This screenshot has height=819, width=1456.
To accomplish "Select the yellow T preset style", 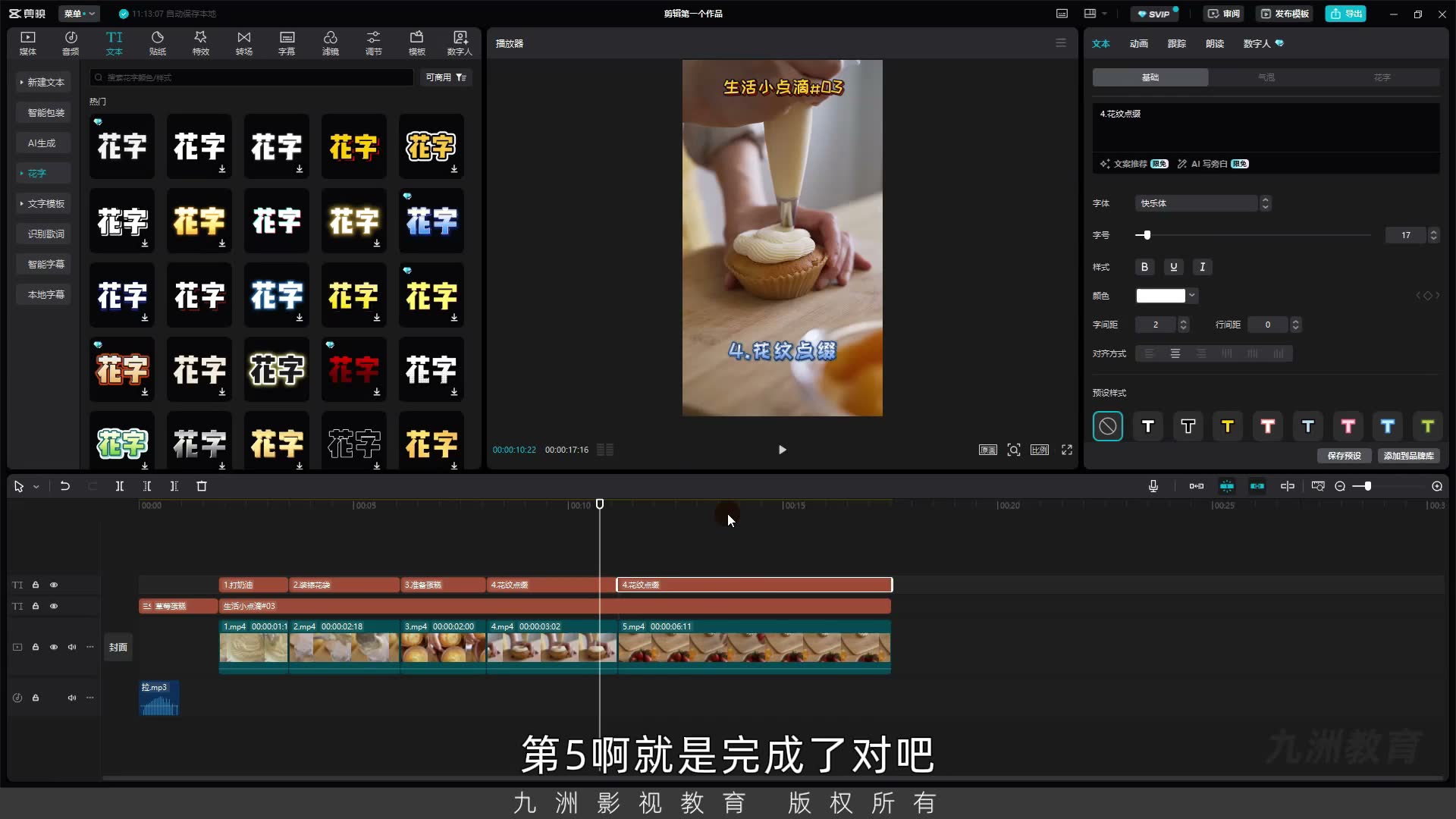I will pyautogui.click(x=1228, y=426).
